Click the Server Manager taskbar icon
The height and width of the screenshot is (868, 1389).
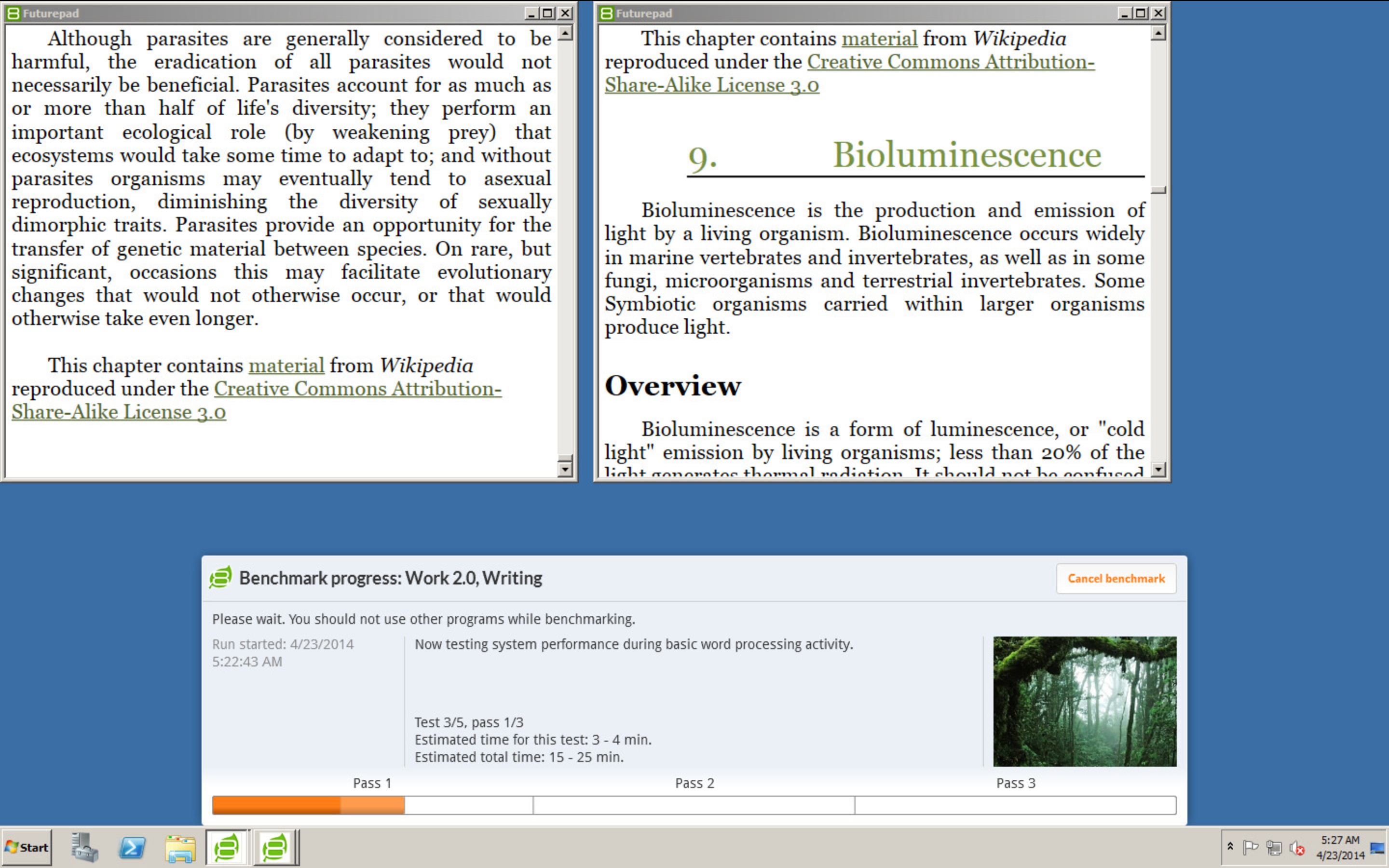[84, 847]
